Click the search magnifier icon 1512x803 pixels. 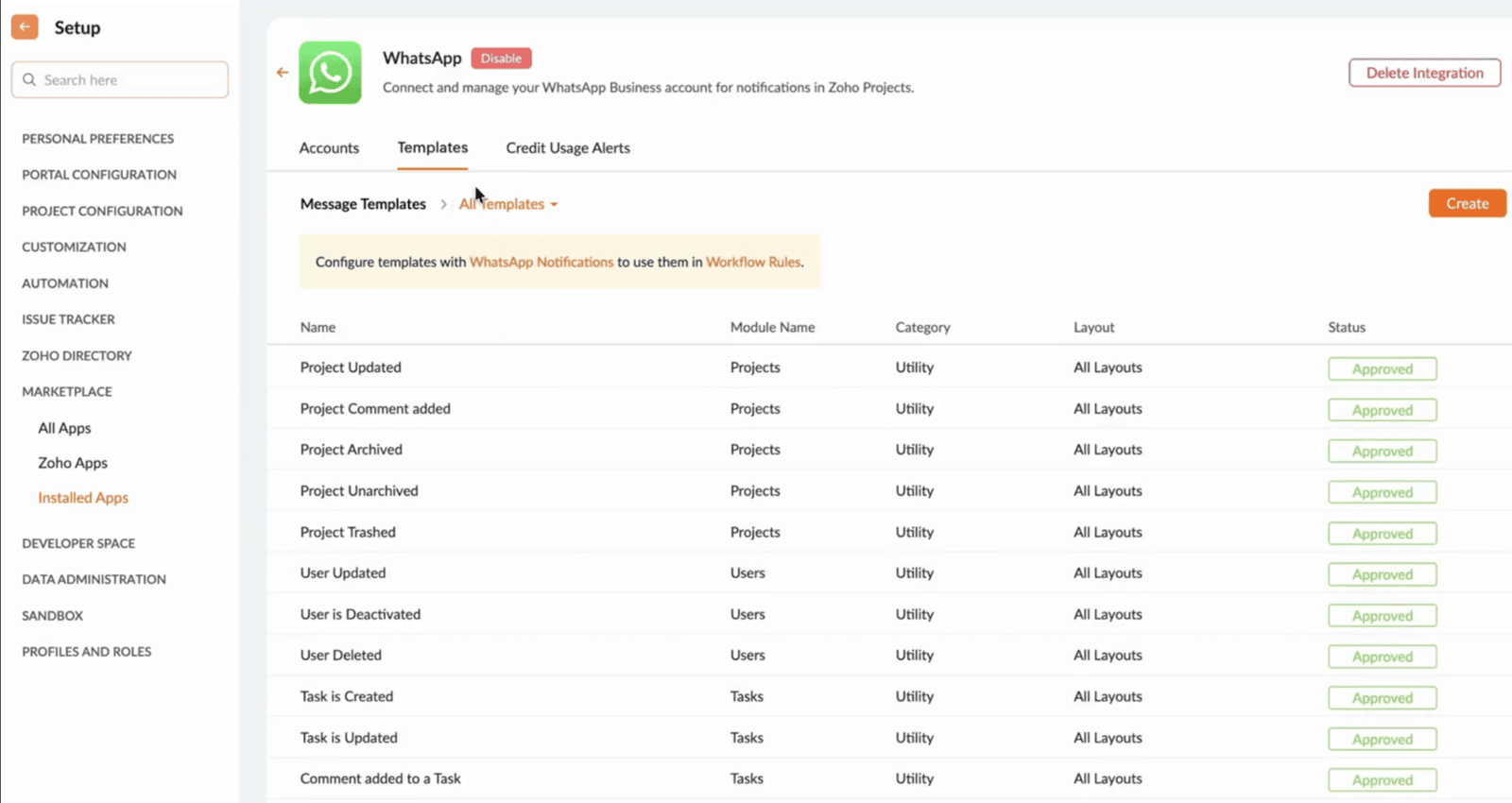click(x=29, y=80)
